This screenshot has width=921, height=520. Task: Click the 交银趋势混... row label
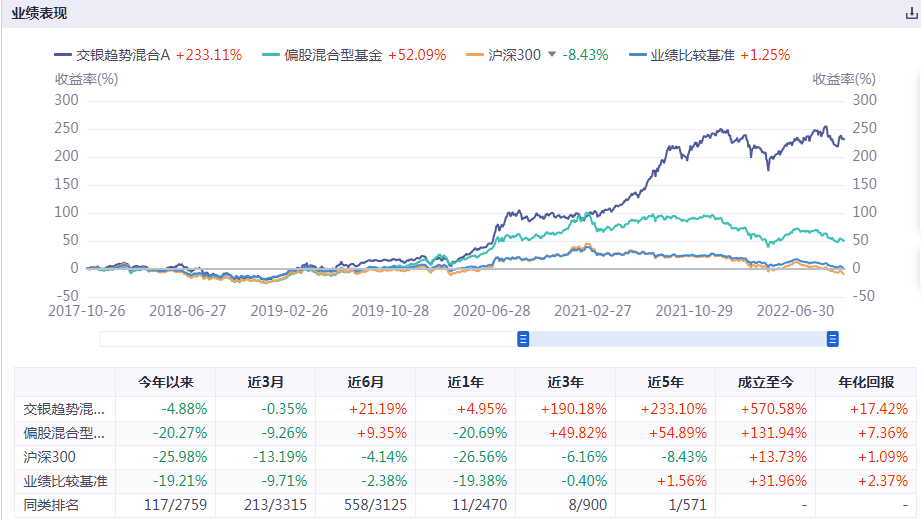pyautogui.click(x=65, y=409)
